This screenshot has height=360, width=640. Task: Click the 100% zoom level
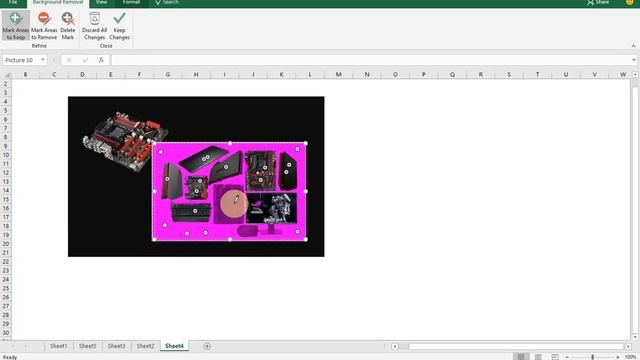[631, 357]
